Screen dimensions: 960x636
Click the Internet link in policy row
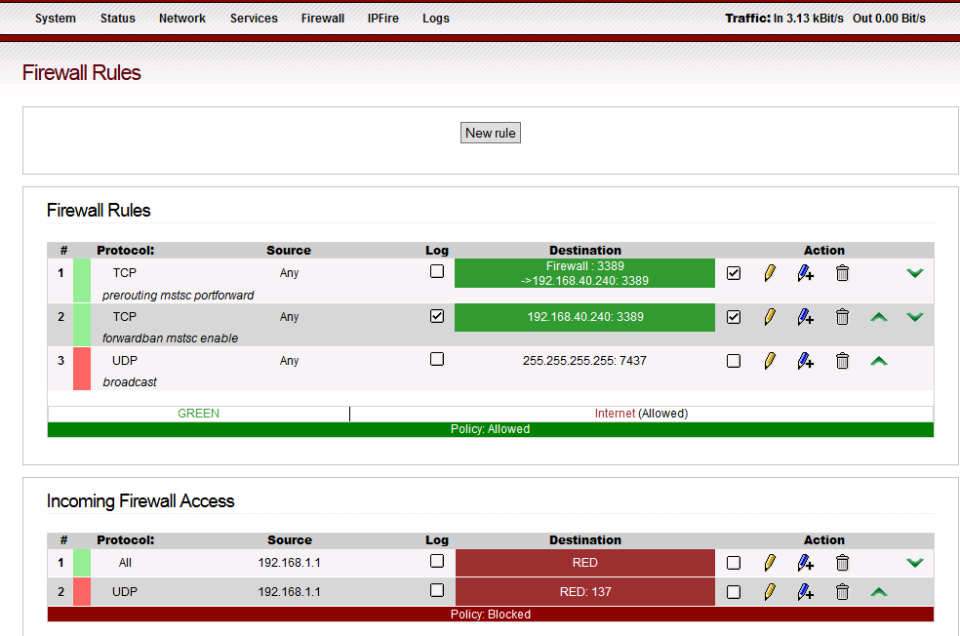pyautogui.click(x=614, y=413)
